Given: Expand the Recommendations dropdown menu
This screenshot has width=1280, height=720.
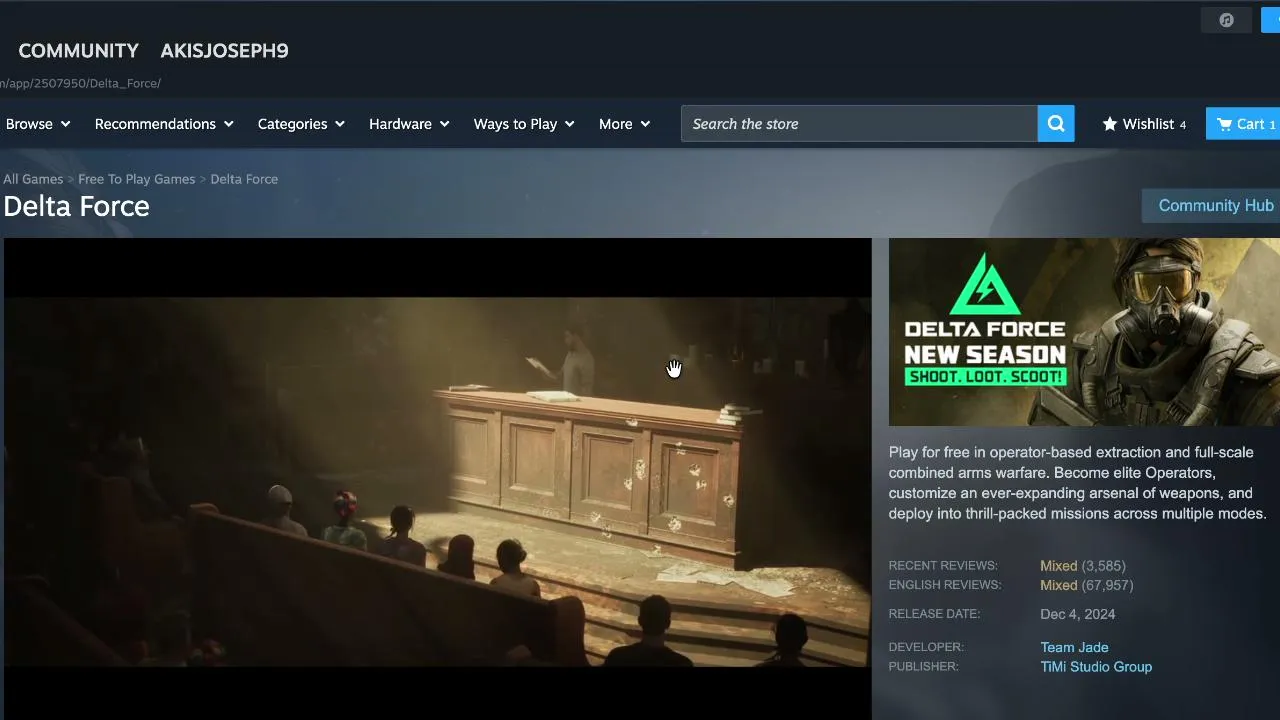Looking at the screenshot, I should point(164,124).
